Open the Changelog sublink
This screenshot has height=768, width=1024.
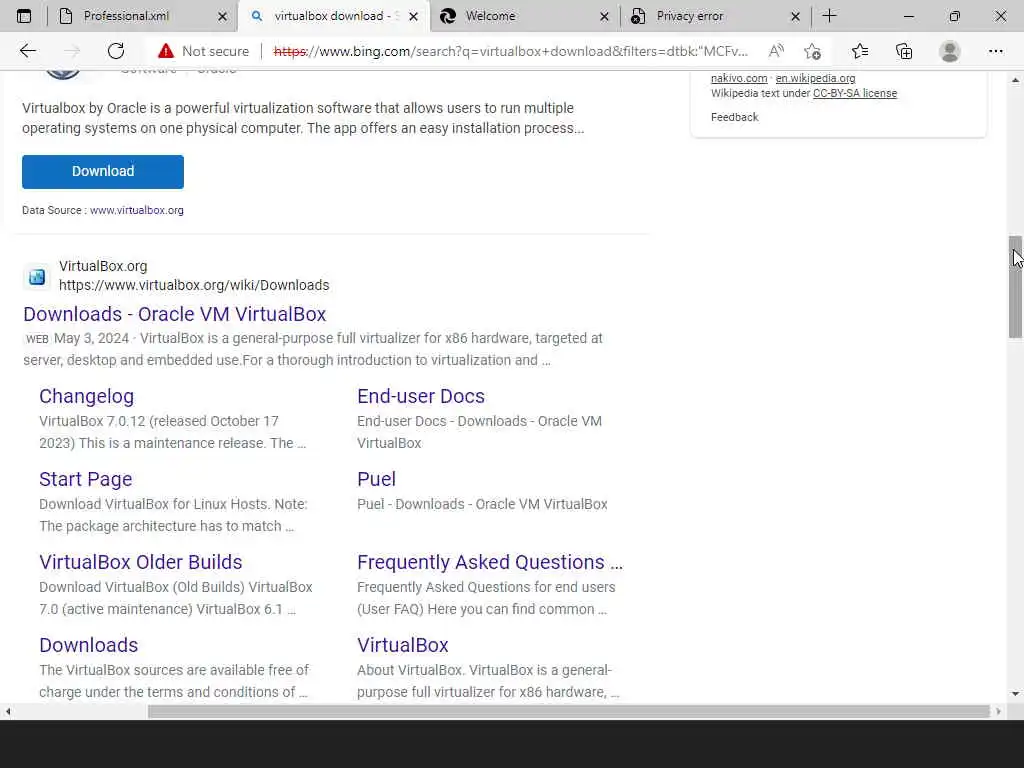tap(86, 396)
